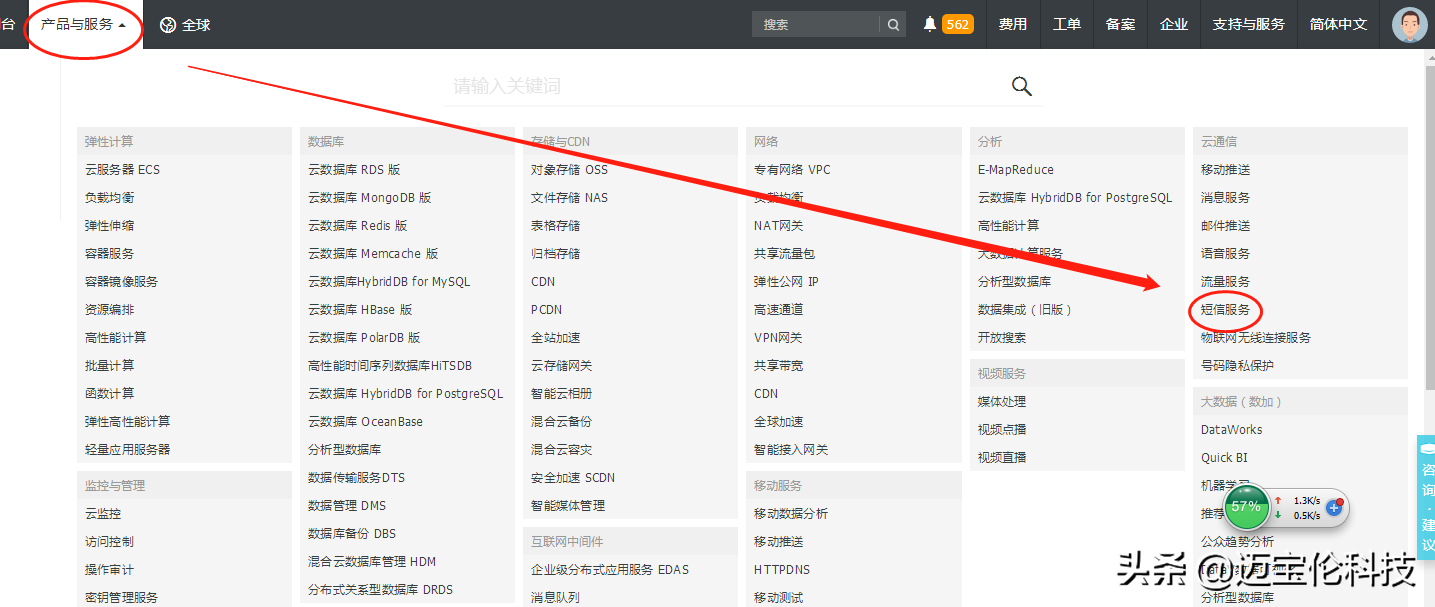Click the large magnifier icon beside keyword field
Image resolution: width=1435 pixels, height=607 pixels.
coord(1022,86)
